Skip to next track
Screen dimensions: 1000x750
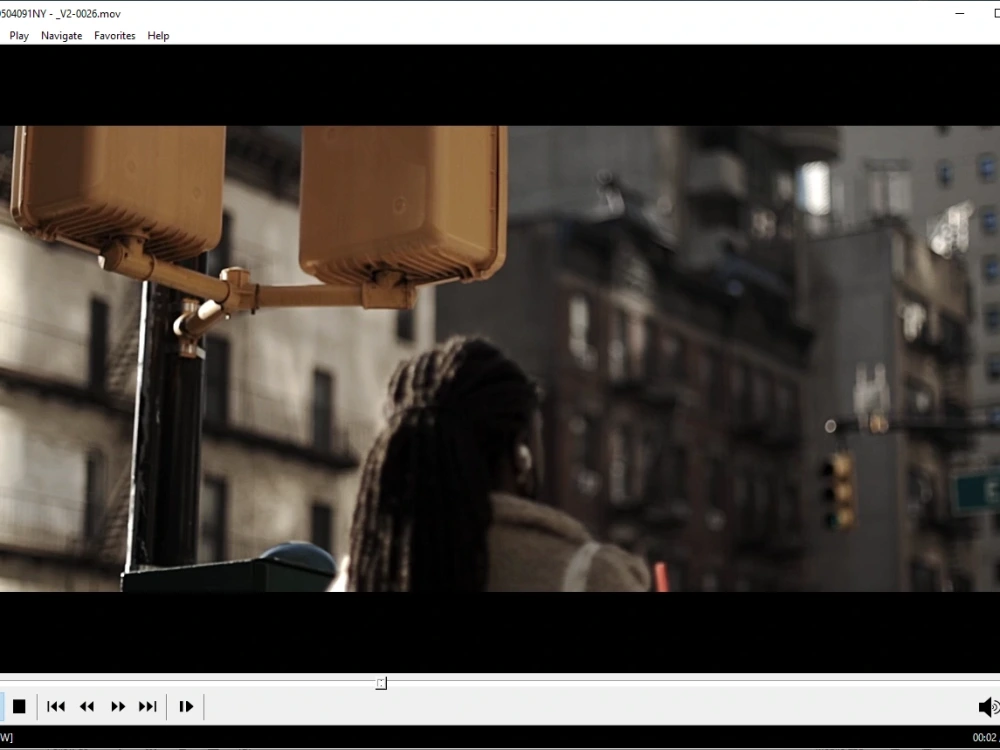point(147,707)
